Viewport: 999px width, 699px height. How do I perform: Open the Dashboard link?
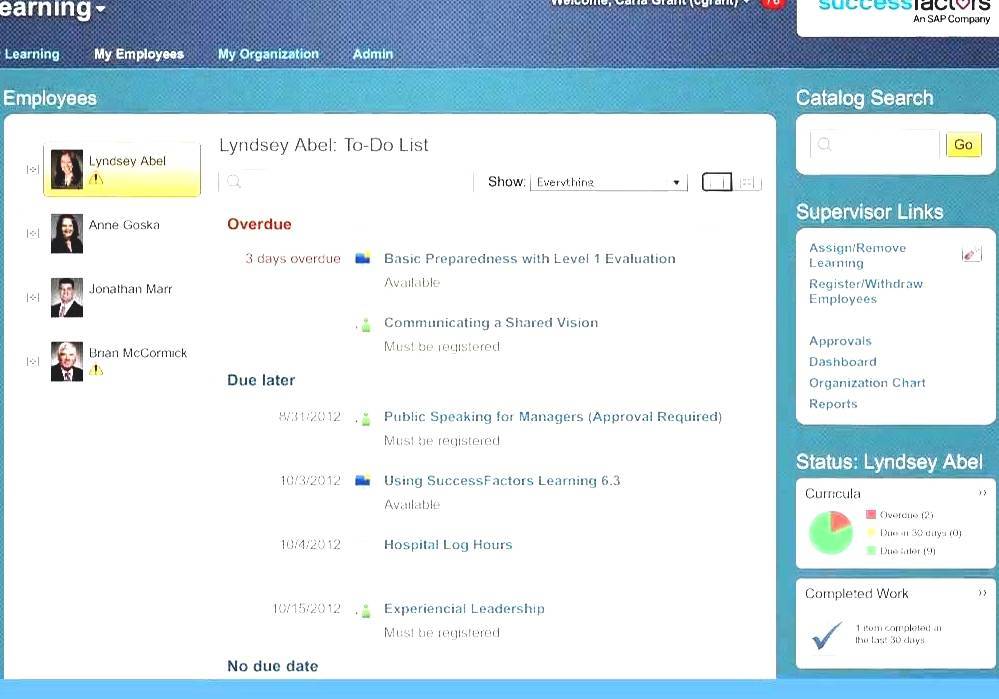click(842, 362)
